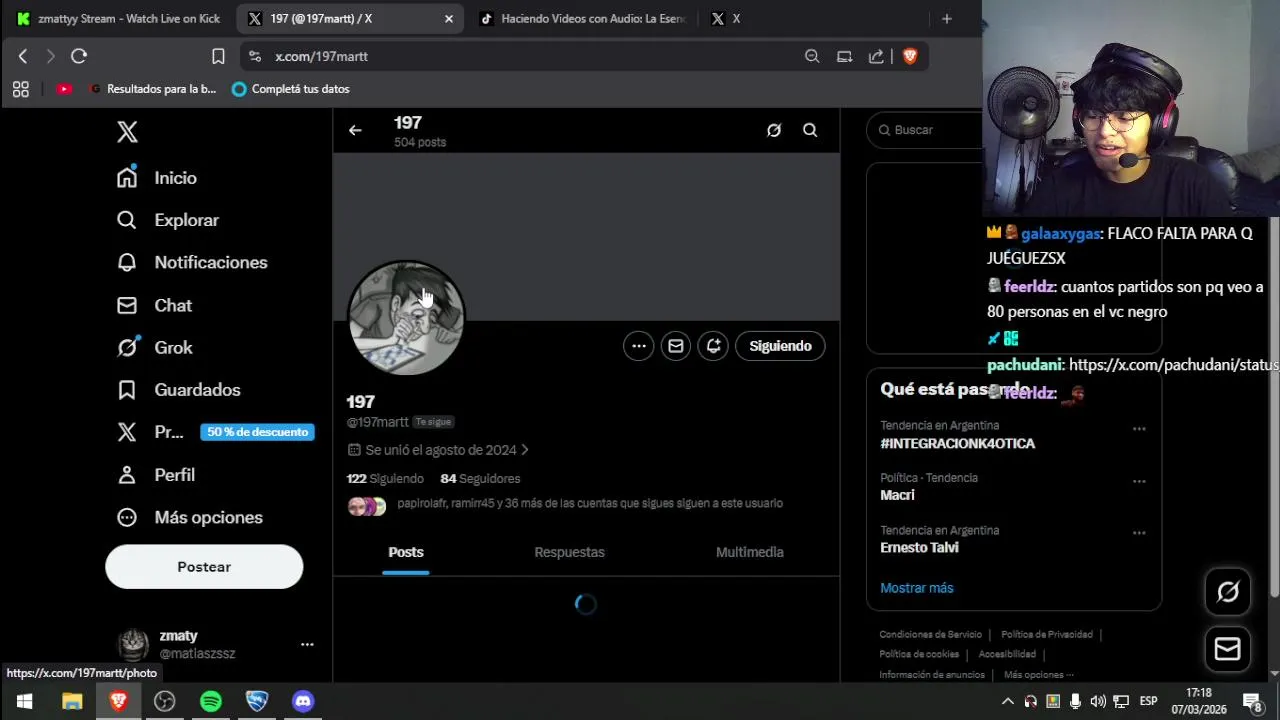
Task: Click the X logo in sidebar
Action: click(x=127, y=132)
